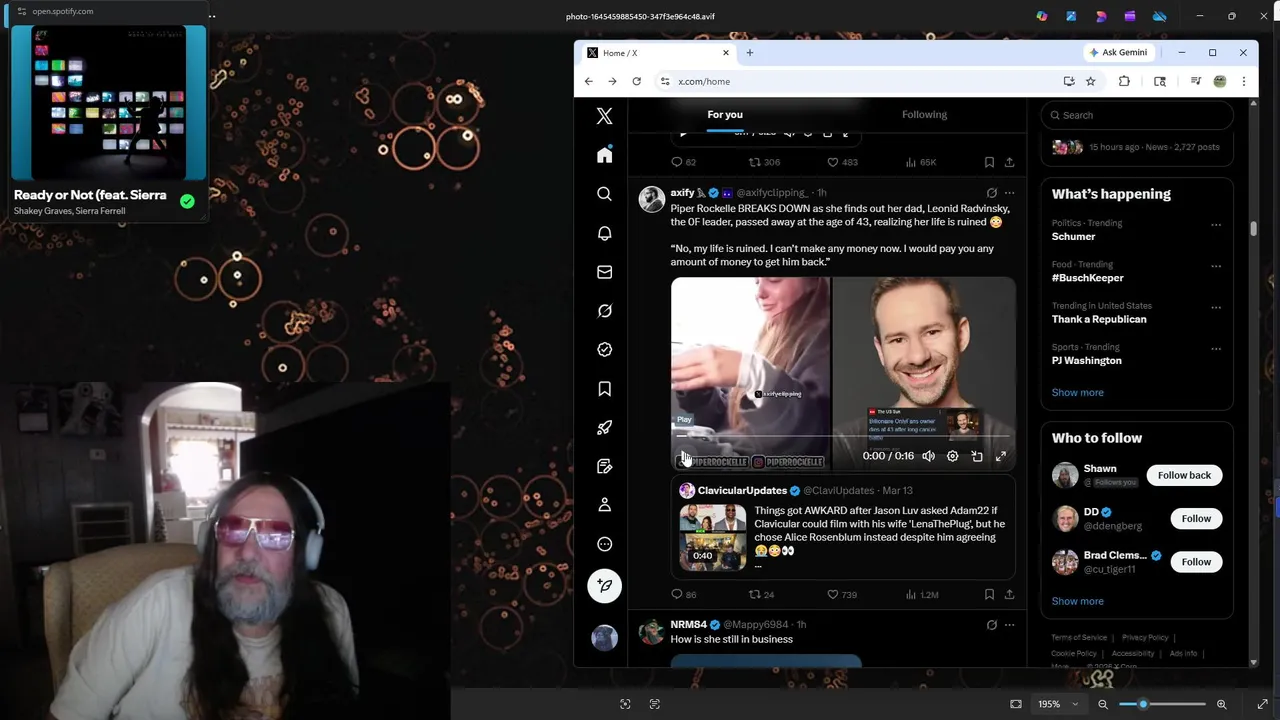Open the 195% zoom dropdown in photo viewer
The image size is (1280, 720).
point(1058,704)
